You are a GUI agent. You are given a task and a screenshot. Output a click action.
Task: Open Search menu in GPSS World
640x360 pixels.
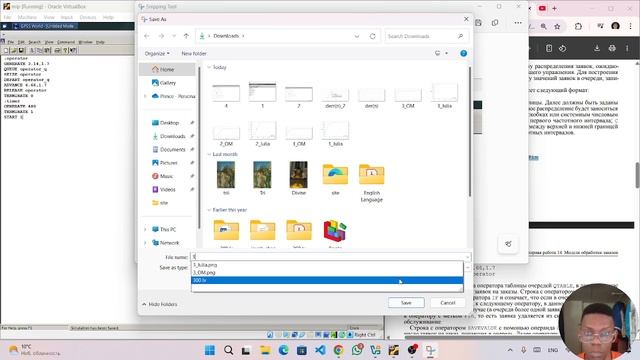tap(34, 42)
